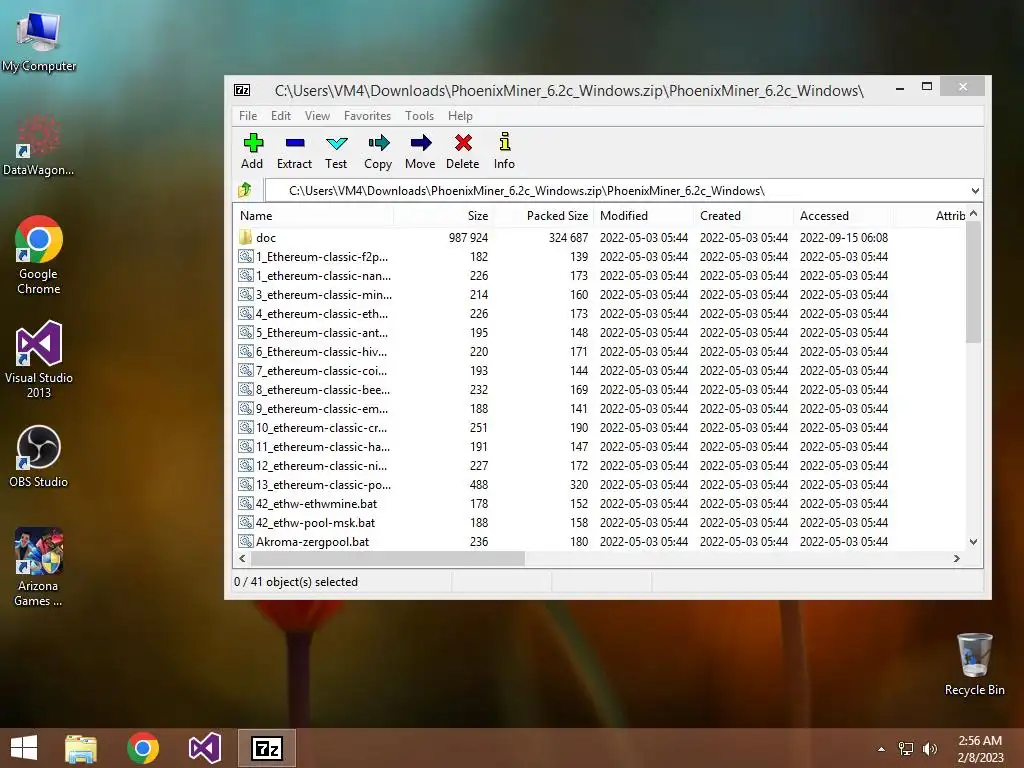1024x768 pixels.
Task: Open the Help menu
Action: 460,116
